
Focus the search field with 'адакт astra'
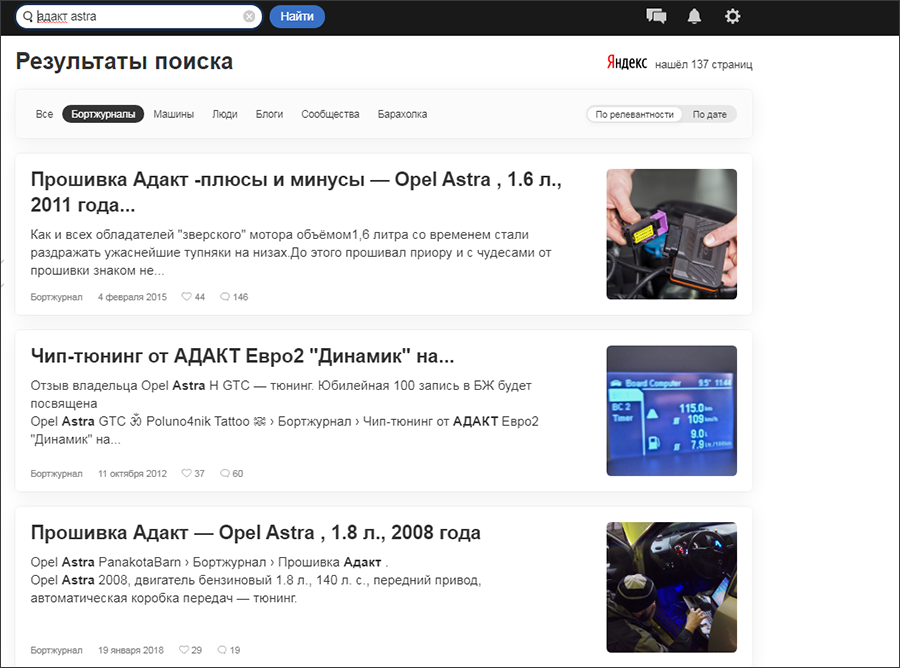(x=138, y=17)
